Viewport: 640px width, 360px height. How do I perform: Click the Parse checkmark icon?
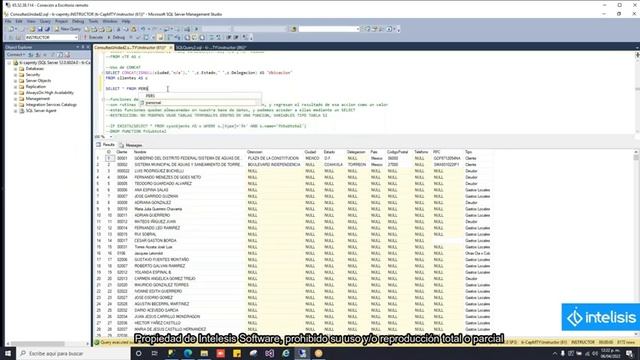[138, 38]
